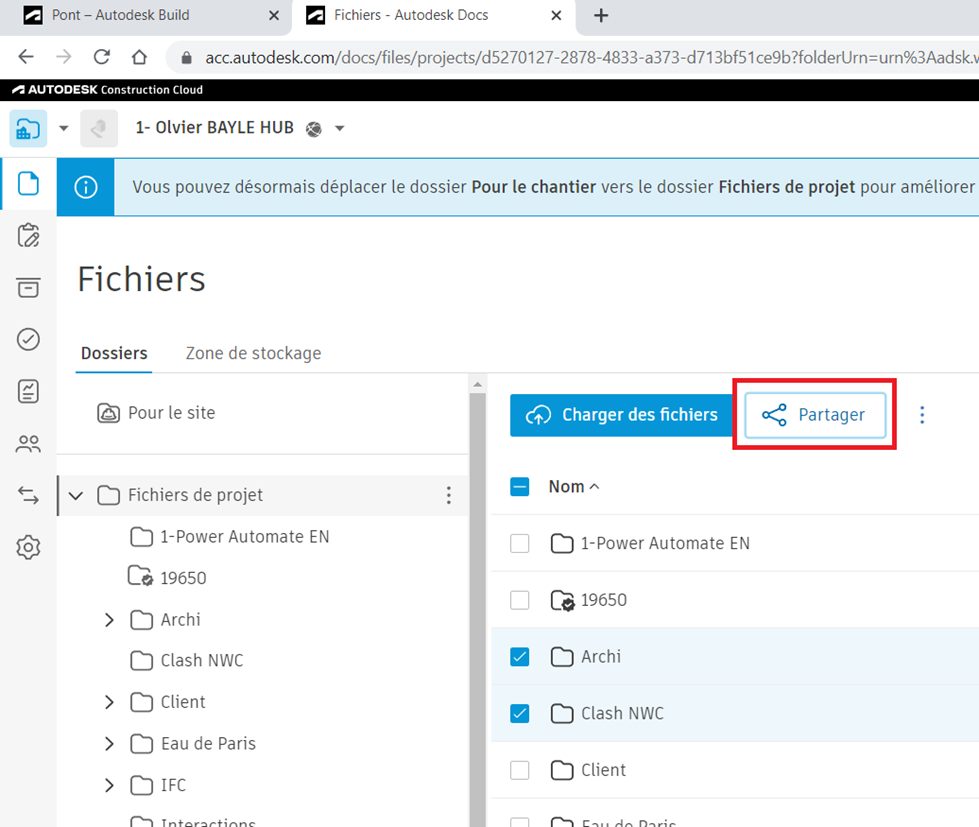Image resolution: width=979 pixels, height=827 pixels.
Task: Click the Pour le site hardhat icon
Action: click(x=109, y=413)
